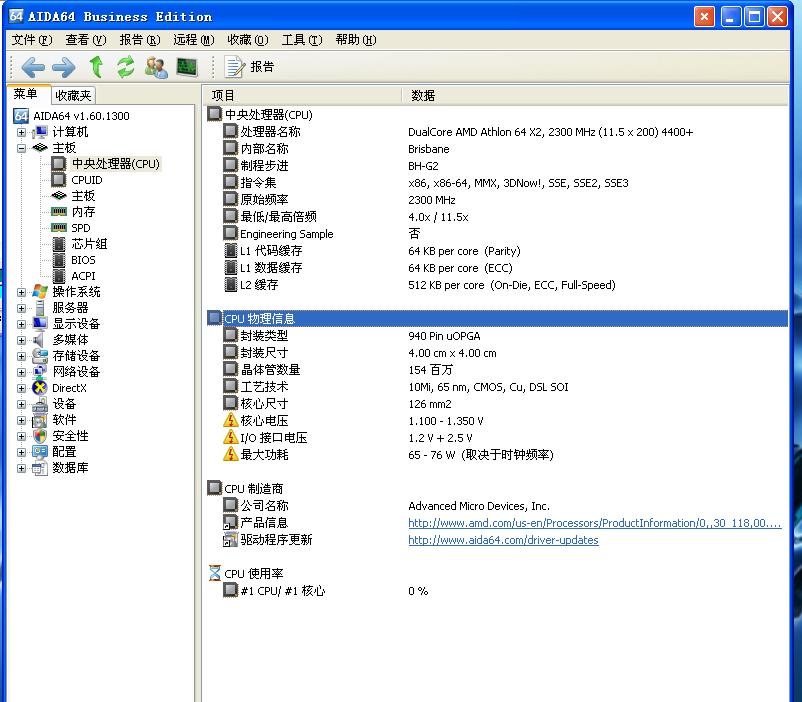Expand the 存储设备 tree node

[21, 356]
